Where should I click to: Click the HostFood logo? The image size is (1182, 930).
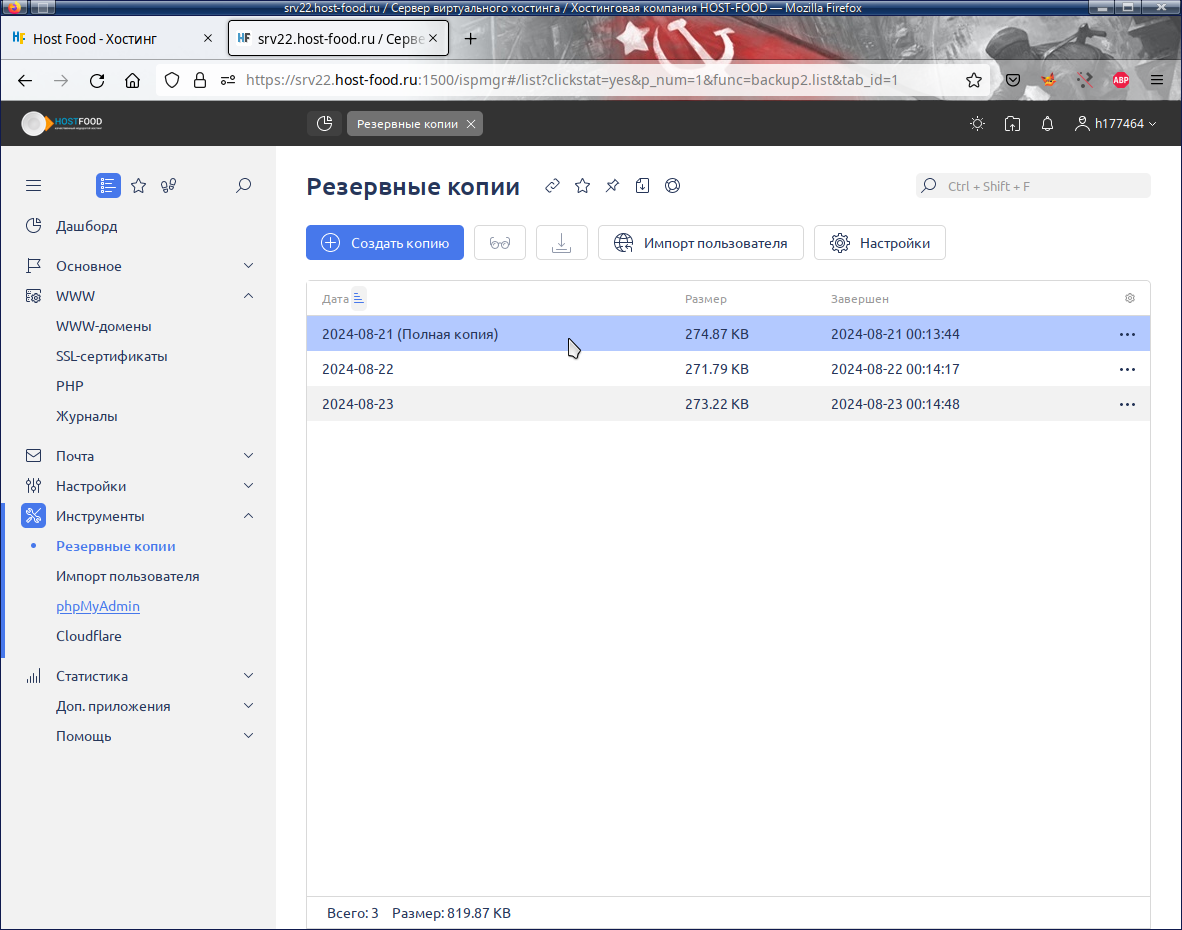point(62,124)
